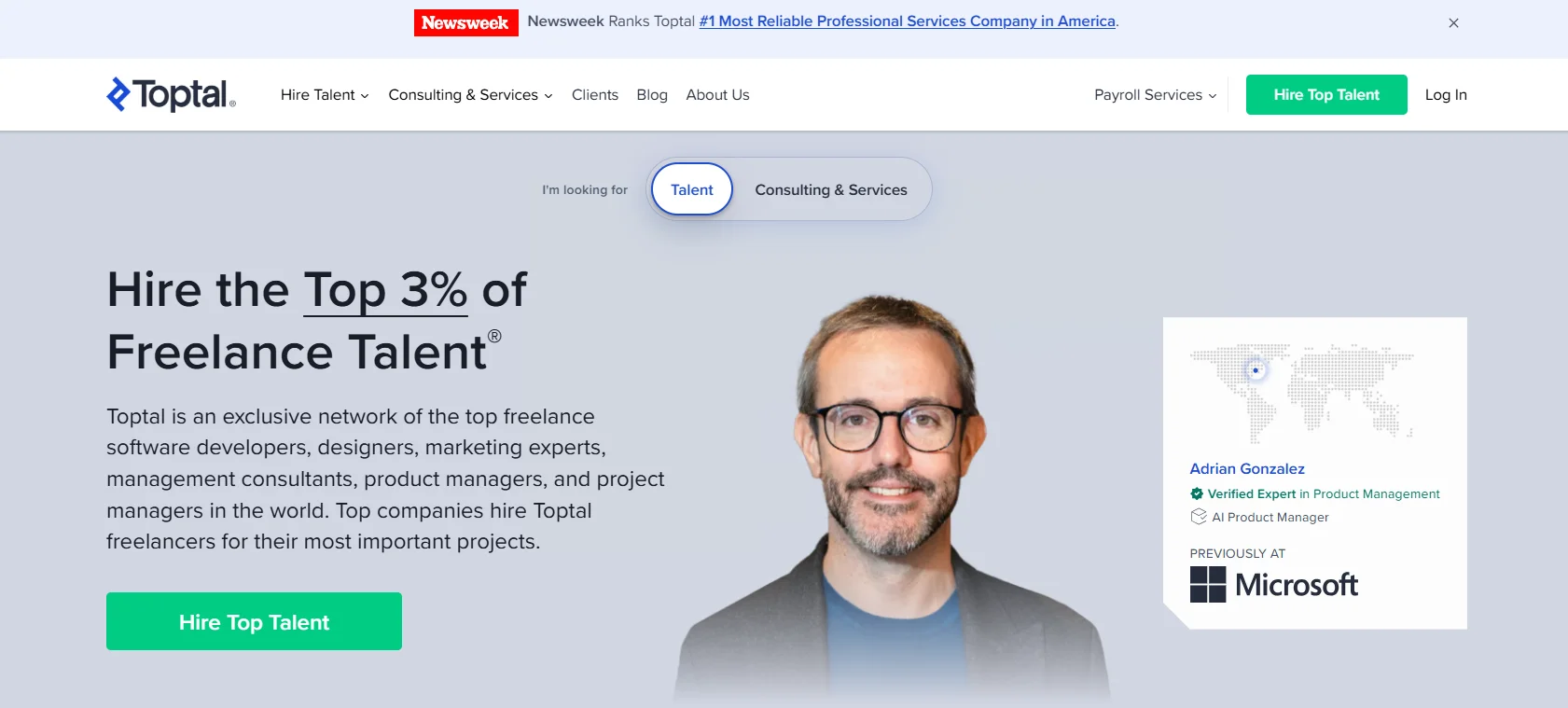Click the I'm looking for label

tap(585, 190)
